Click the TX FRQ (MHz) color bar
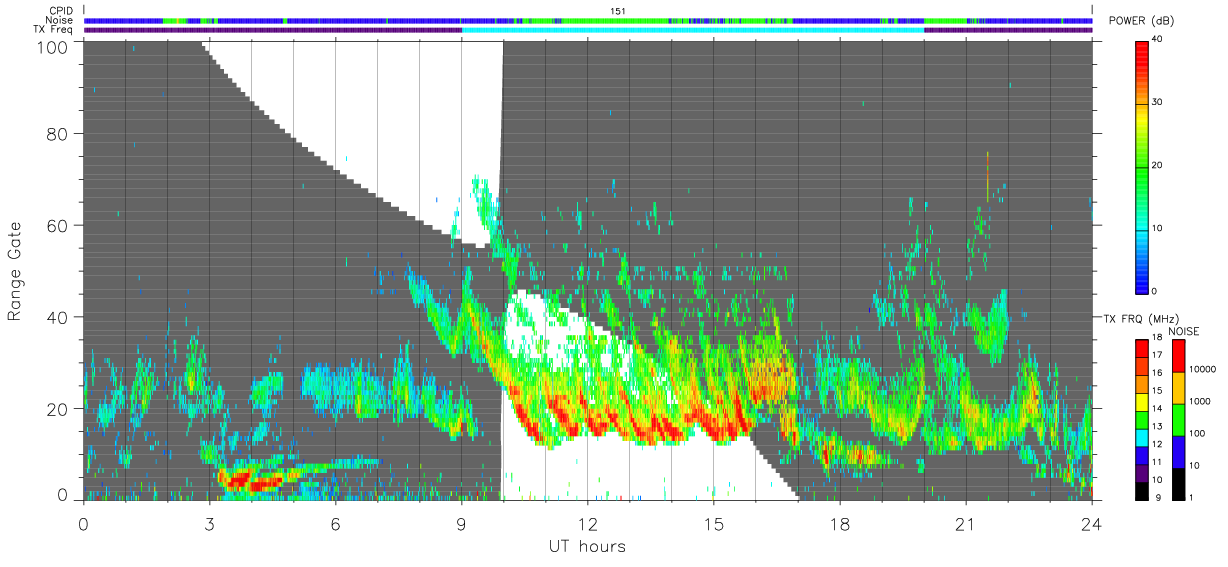The height and width of the screenshot is (567, 1228). [x=1142, y=419]
